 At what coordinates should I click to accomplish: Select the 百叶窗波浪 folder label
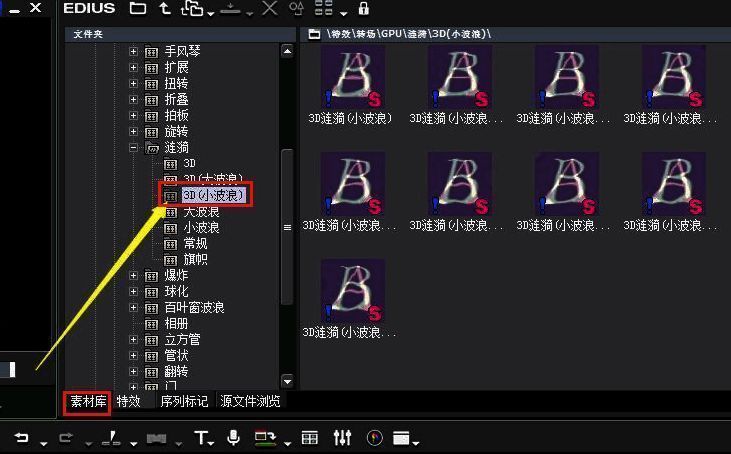(x=194, y=308)
